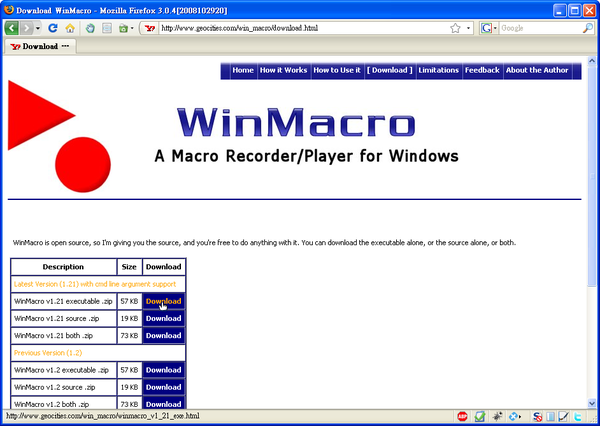Click the scrollbar up arrow
600x426 pixels.
pyautogui.click(x=592, y=61)
